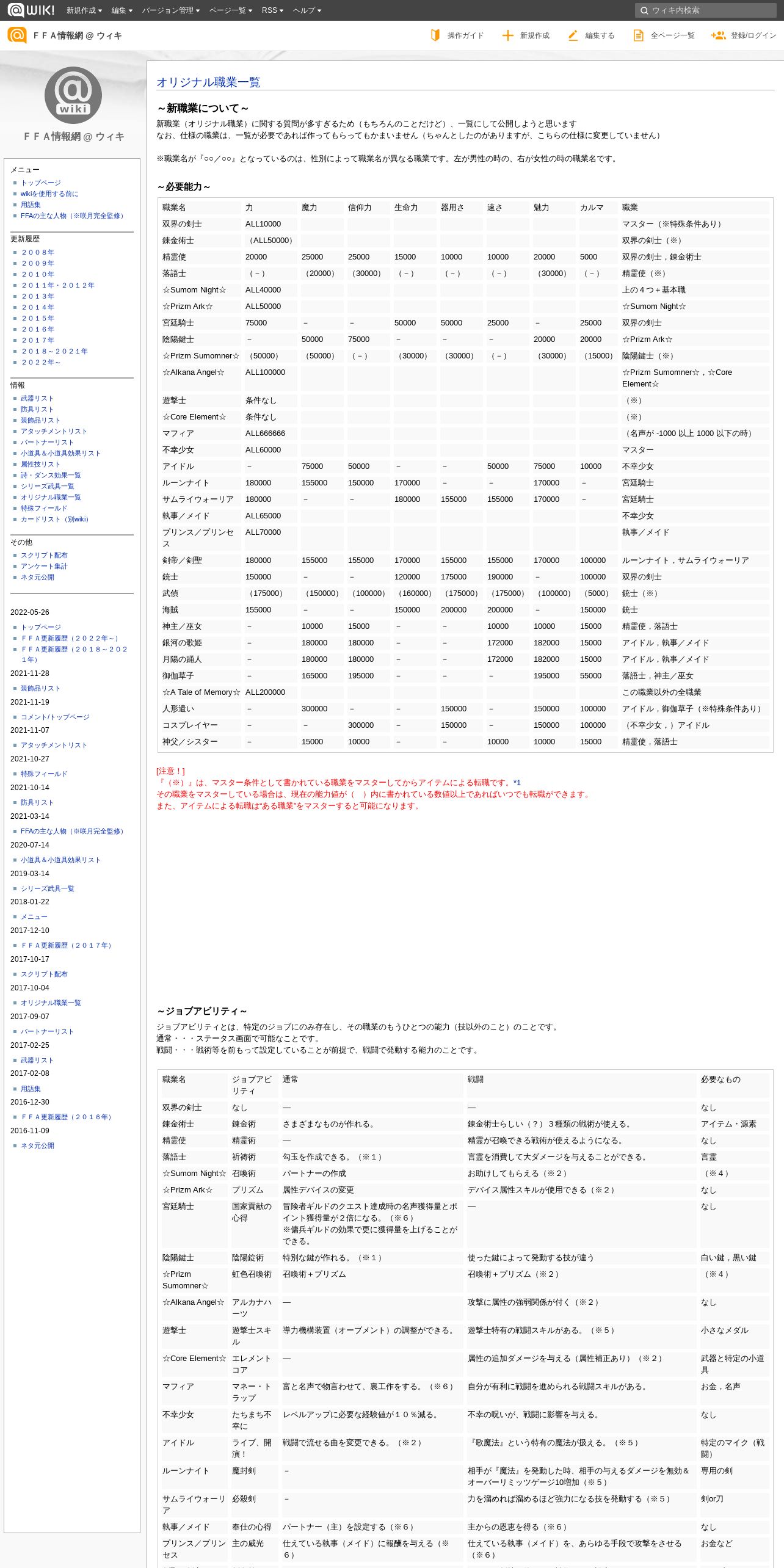Open wikiを使用する前に link
This screenshot has height=1568, width=784.
49,194
